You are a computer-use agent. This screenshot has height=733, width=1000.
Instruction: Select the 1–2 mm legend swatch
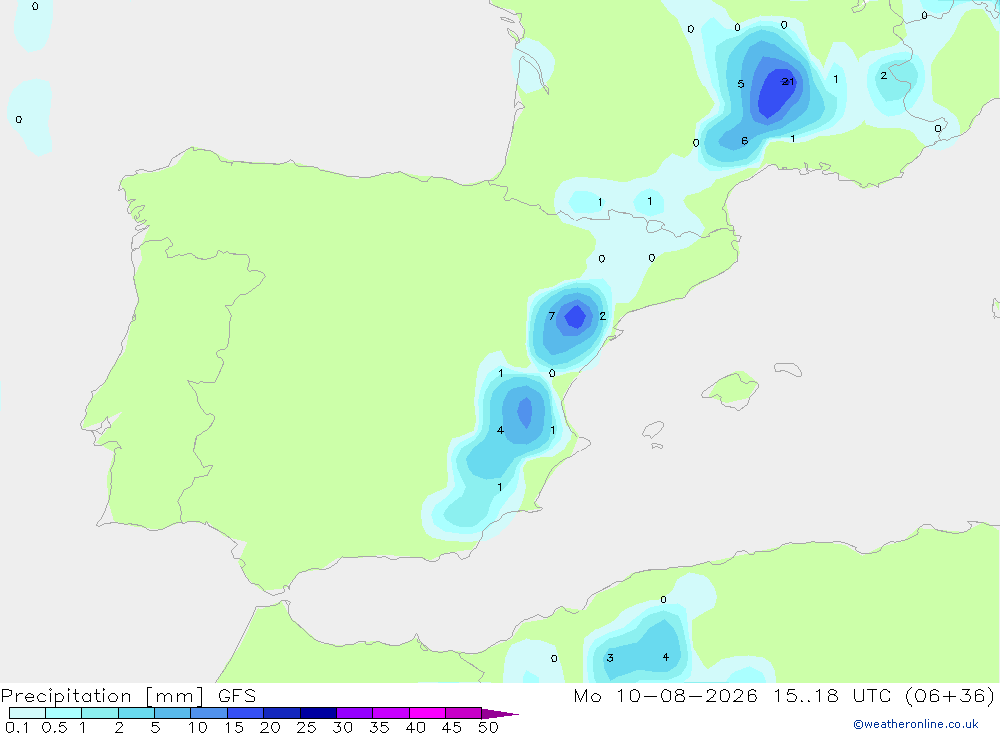tap(100, 713)
